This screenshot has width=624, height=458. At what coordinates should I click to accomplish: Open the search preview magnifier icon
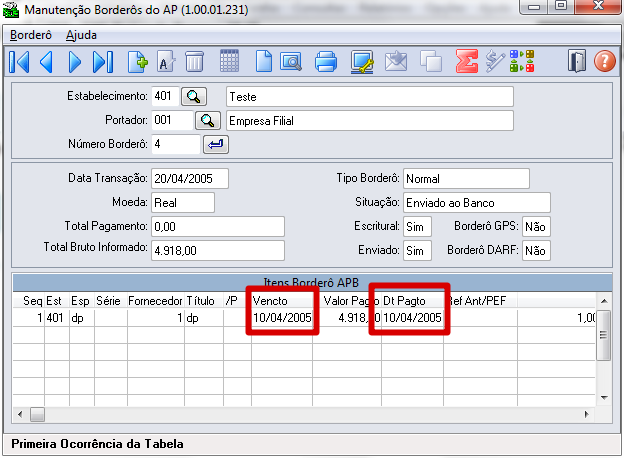tap(291, 62)
